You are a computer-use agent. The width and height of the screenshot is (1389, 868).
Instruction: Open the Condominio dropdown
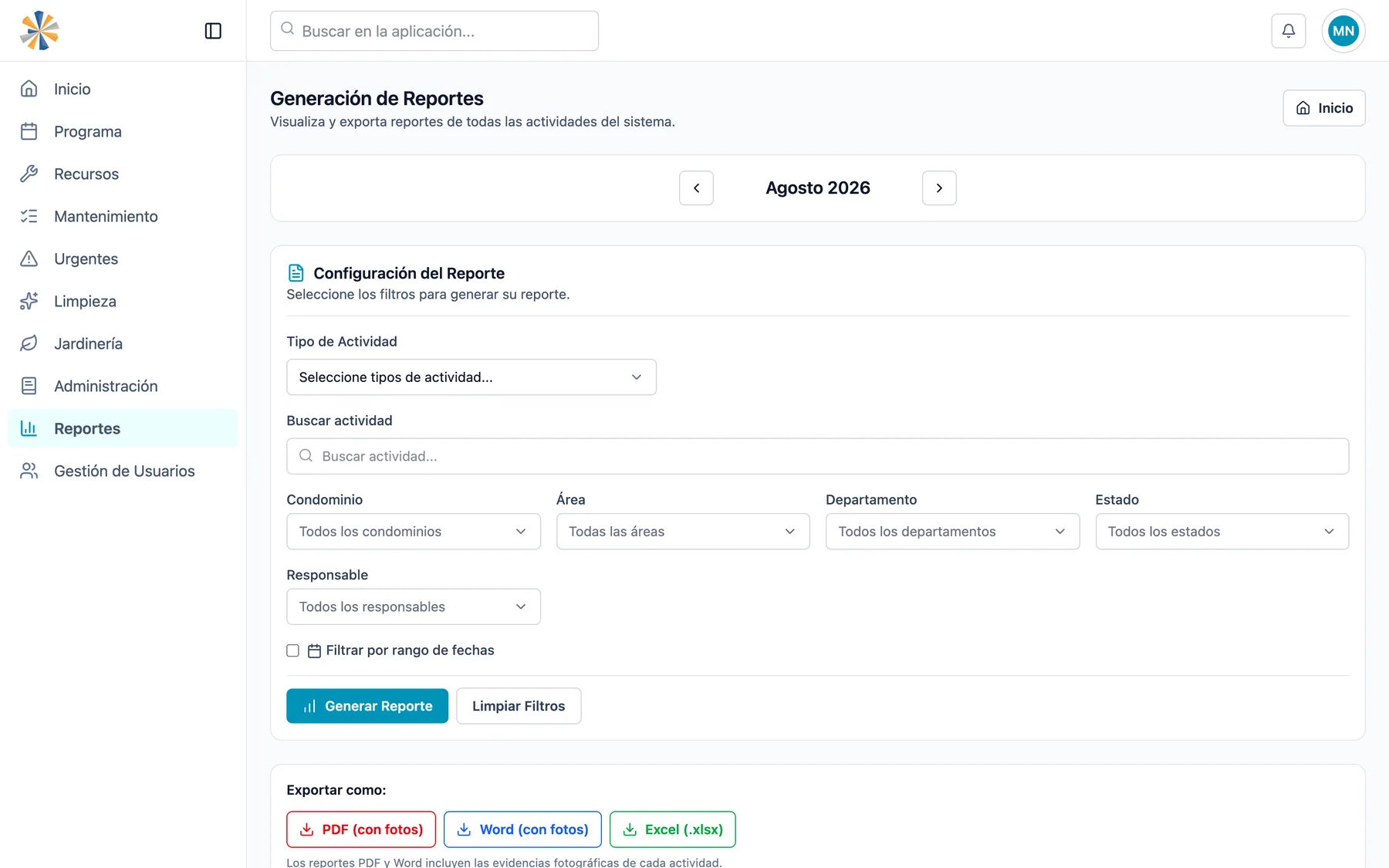(413, 532)
